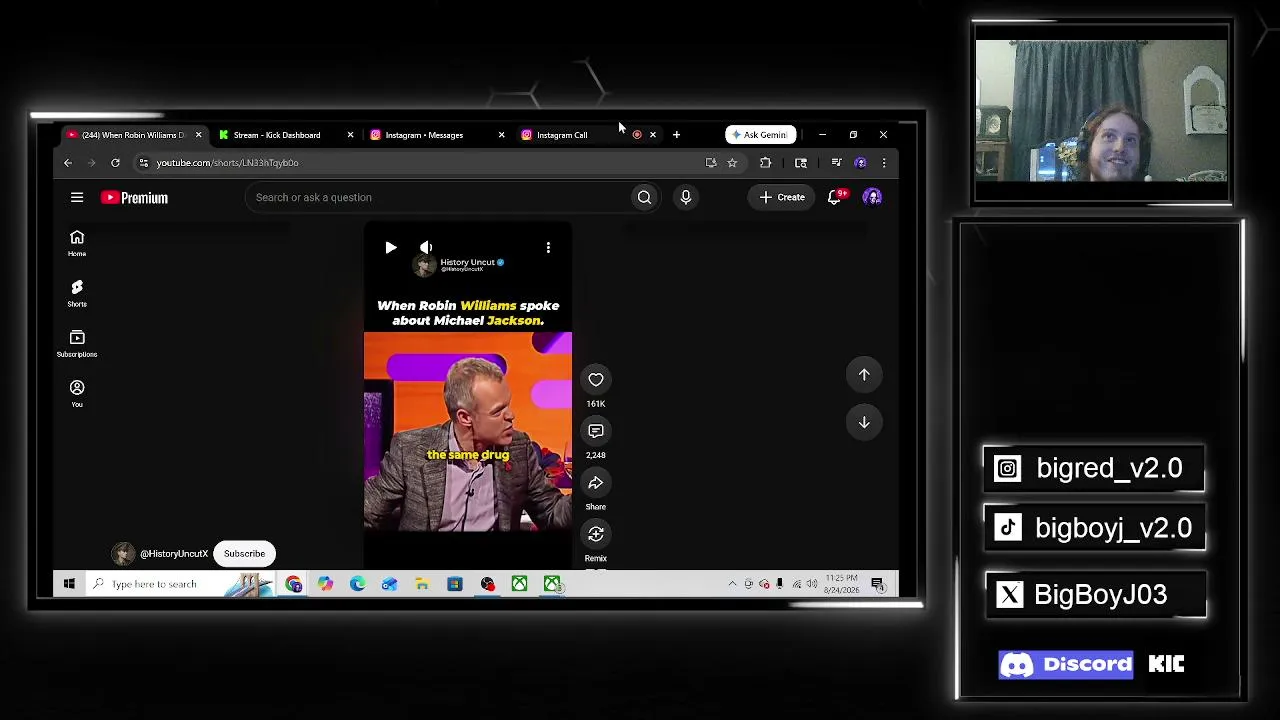Click the youtube.com address bar
Image resolution: width=1280 pixels, height=720 pixels.
tap(420, 163)
